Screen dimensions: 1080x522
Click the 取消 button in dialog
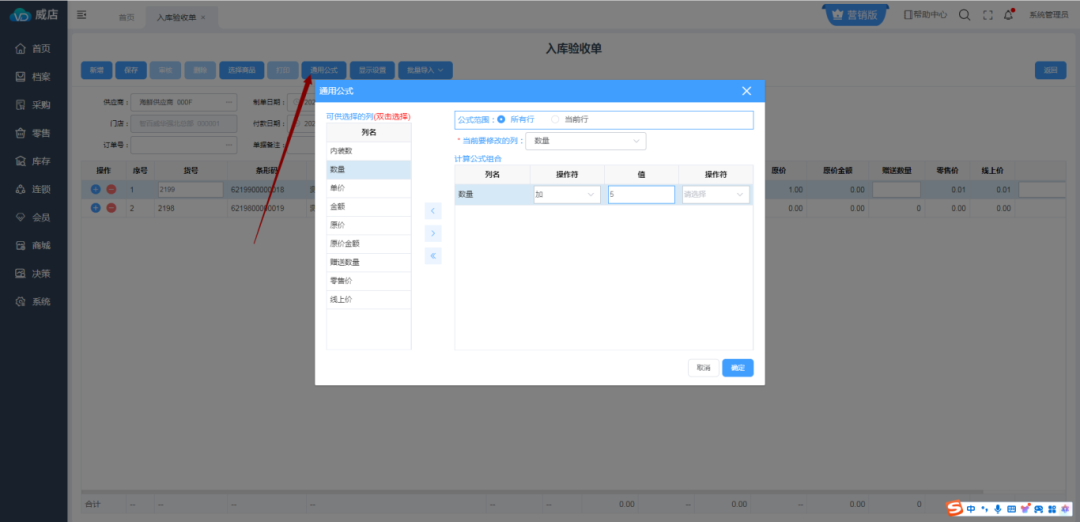(x=703, y=368)
